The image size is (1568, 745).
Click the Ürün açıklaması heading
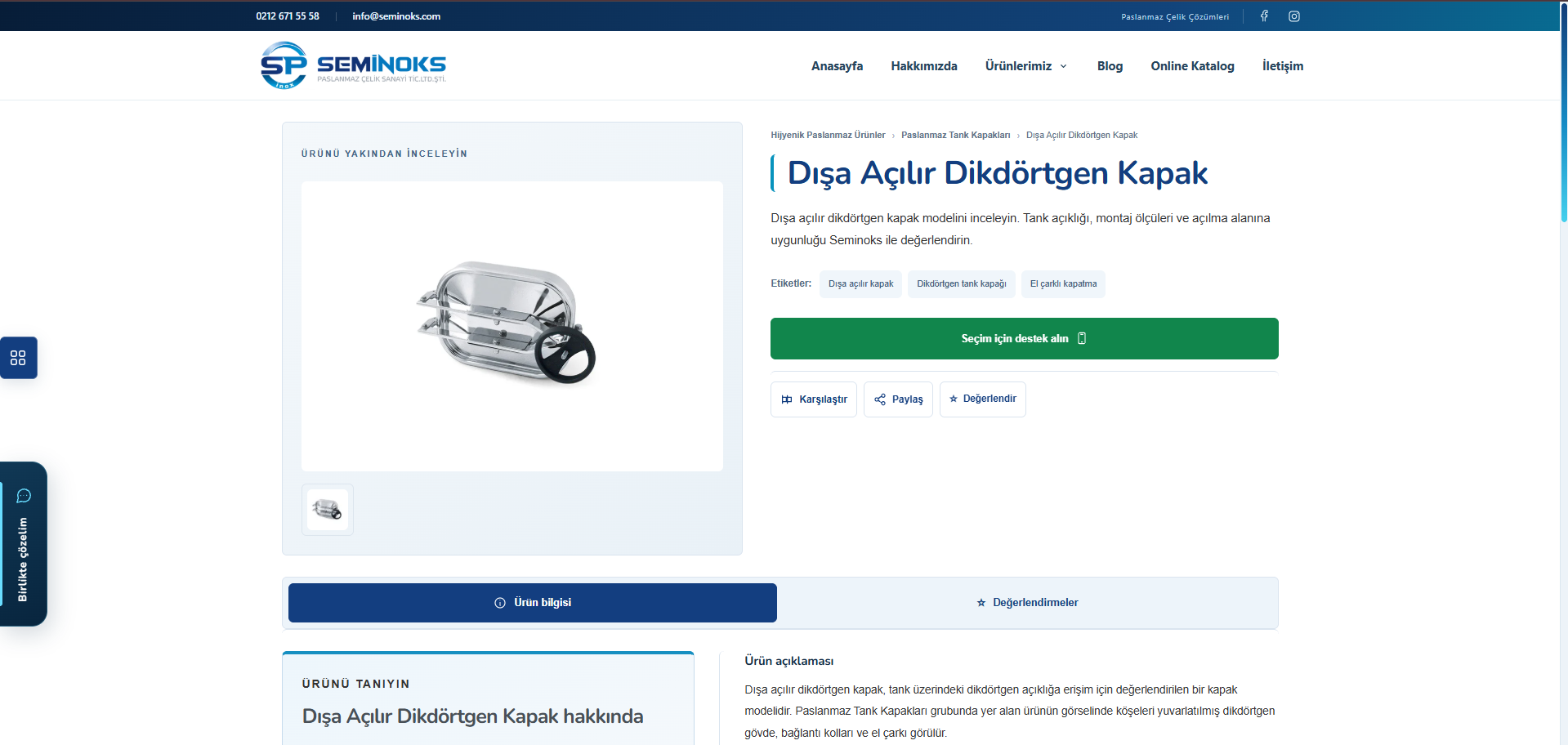pos(789,661)
